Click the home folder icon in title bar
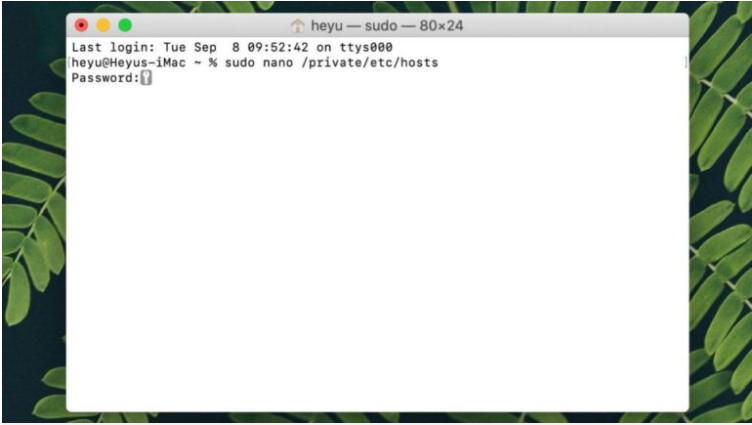752x425 pixels. (297, 25)
